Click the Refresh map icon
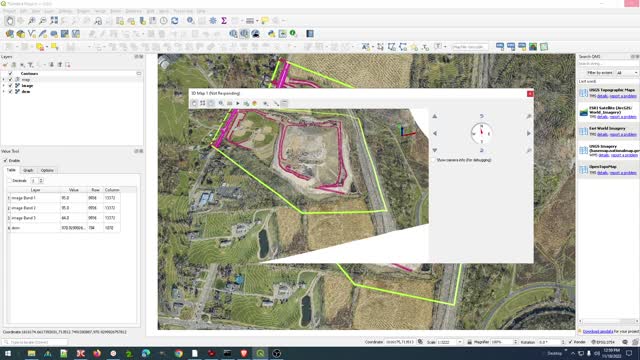Image resolution: width=640 pixels, height=360 pixels. pos(175,20)
